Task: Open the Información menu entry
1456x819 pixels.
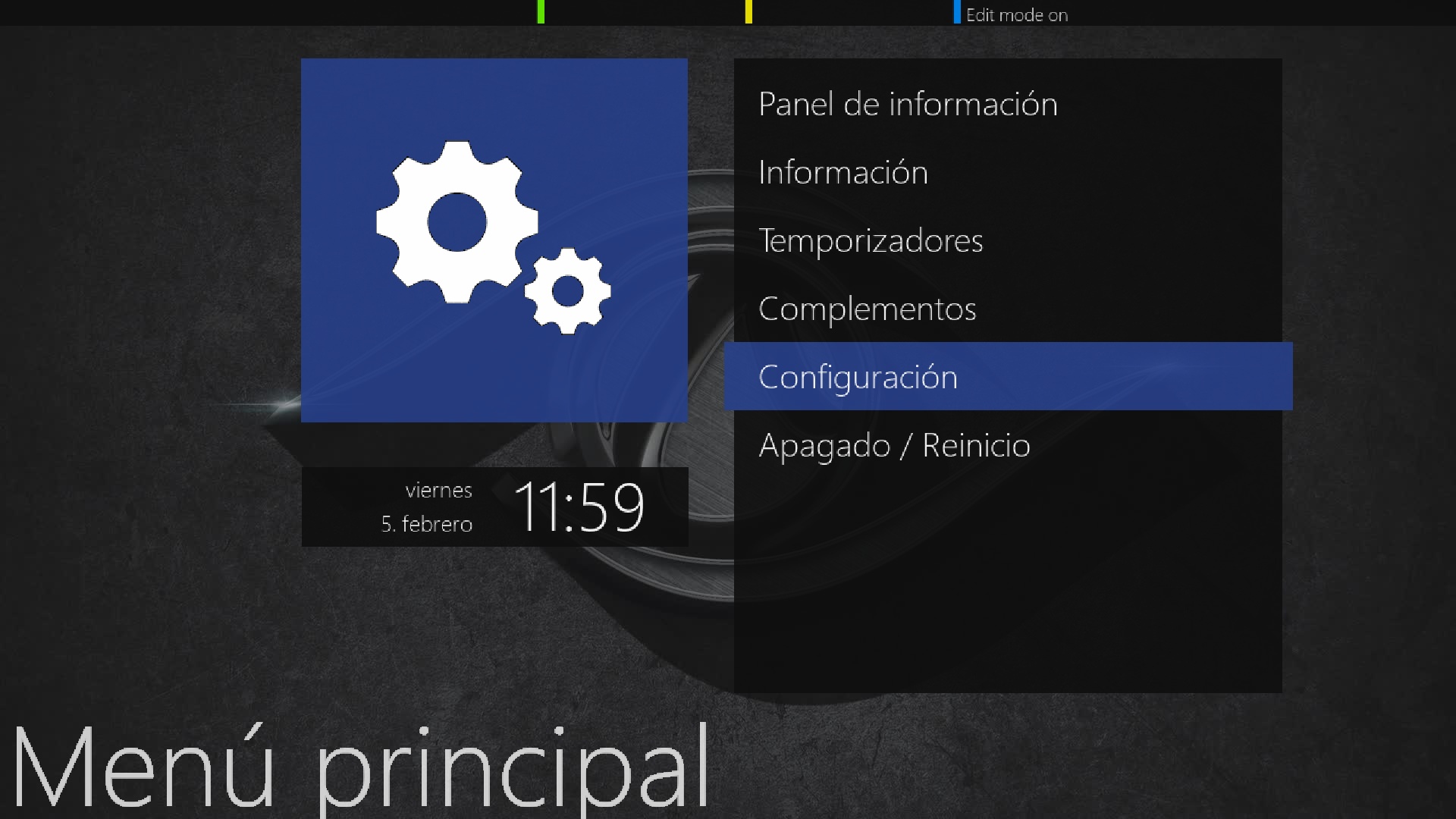Action: [1008, 172]
